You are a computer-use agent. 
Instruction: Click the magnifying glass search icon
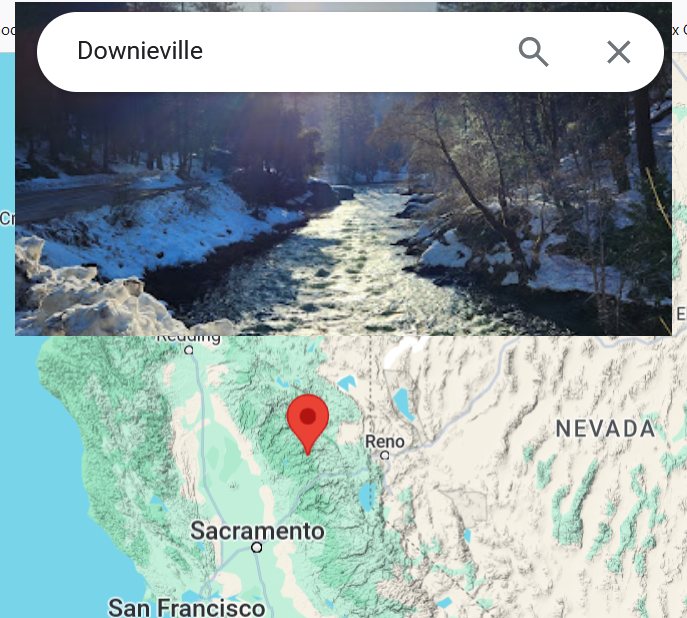533,52
